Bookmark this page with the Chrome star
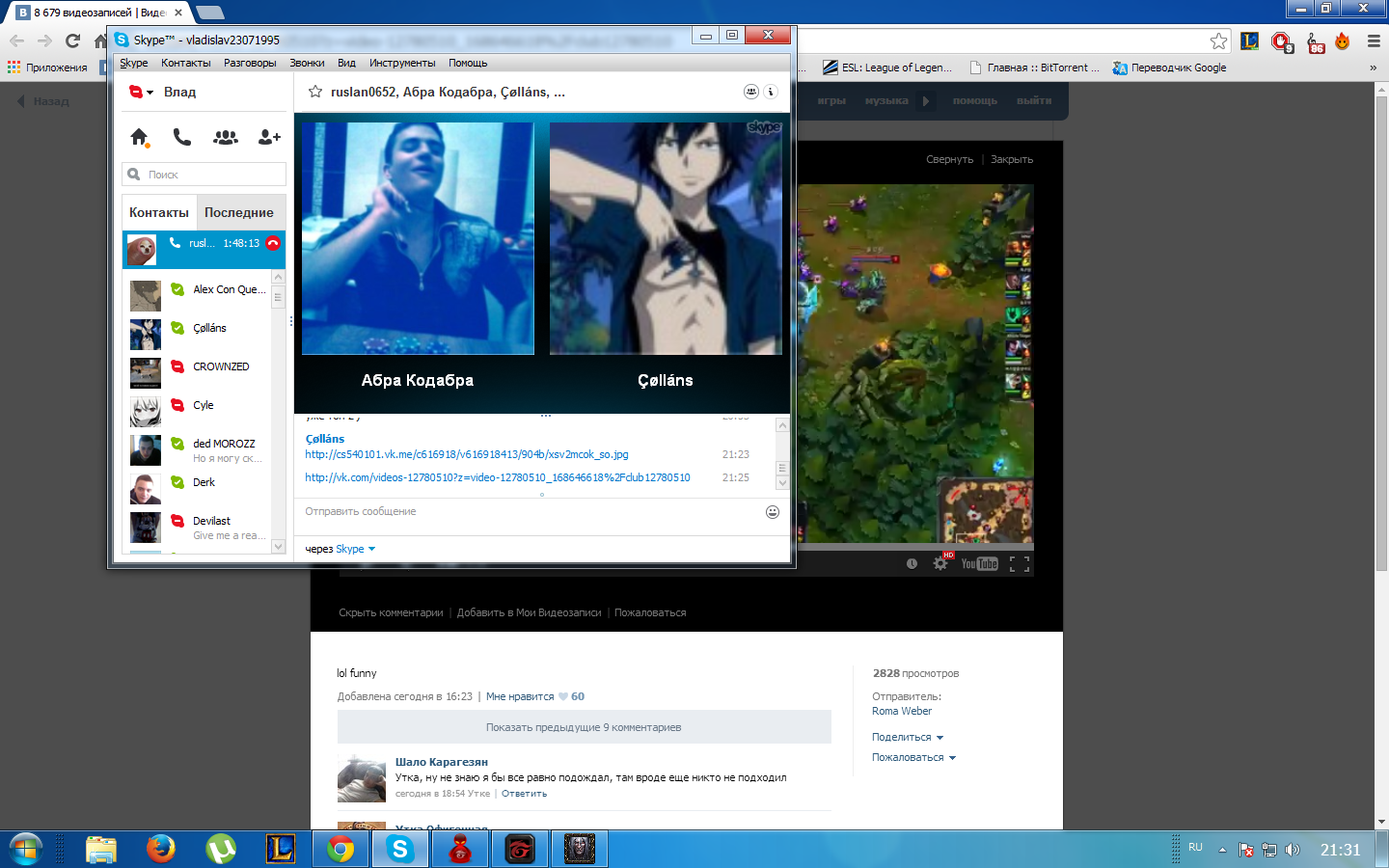Screen dimensions: 1389x868 [x=1219, y=41]
